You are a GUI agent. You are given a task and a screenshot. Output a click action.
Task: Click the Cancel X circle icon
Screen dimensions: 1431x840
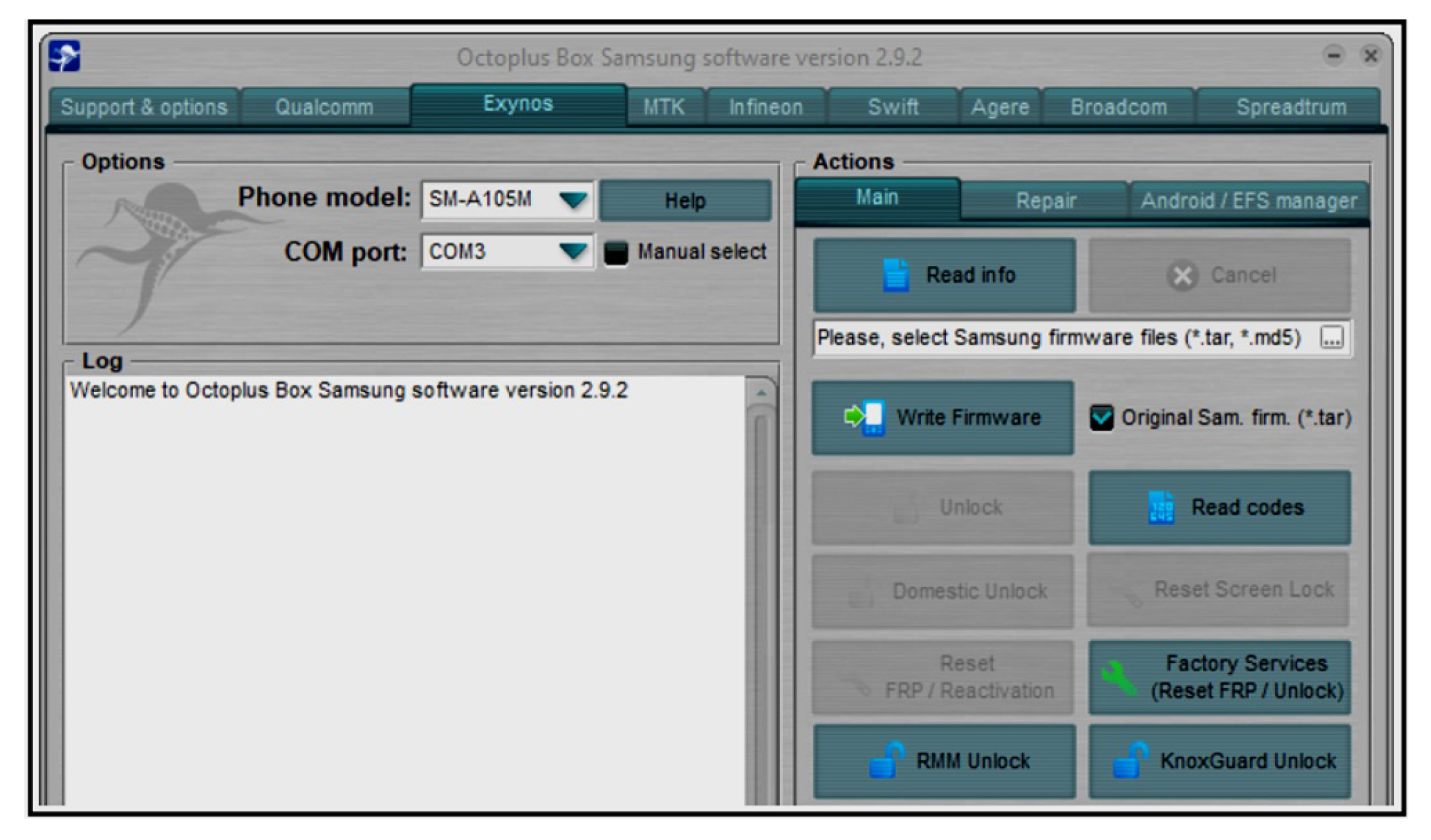pos(1182,275)
